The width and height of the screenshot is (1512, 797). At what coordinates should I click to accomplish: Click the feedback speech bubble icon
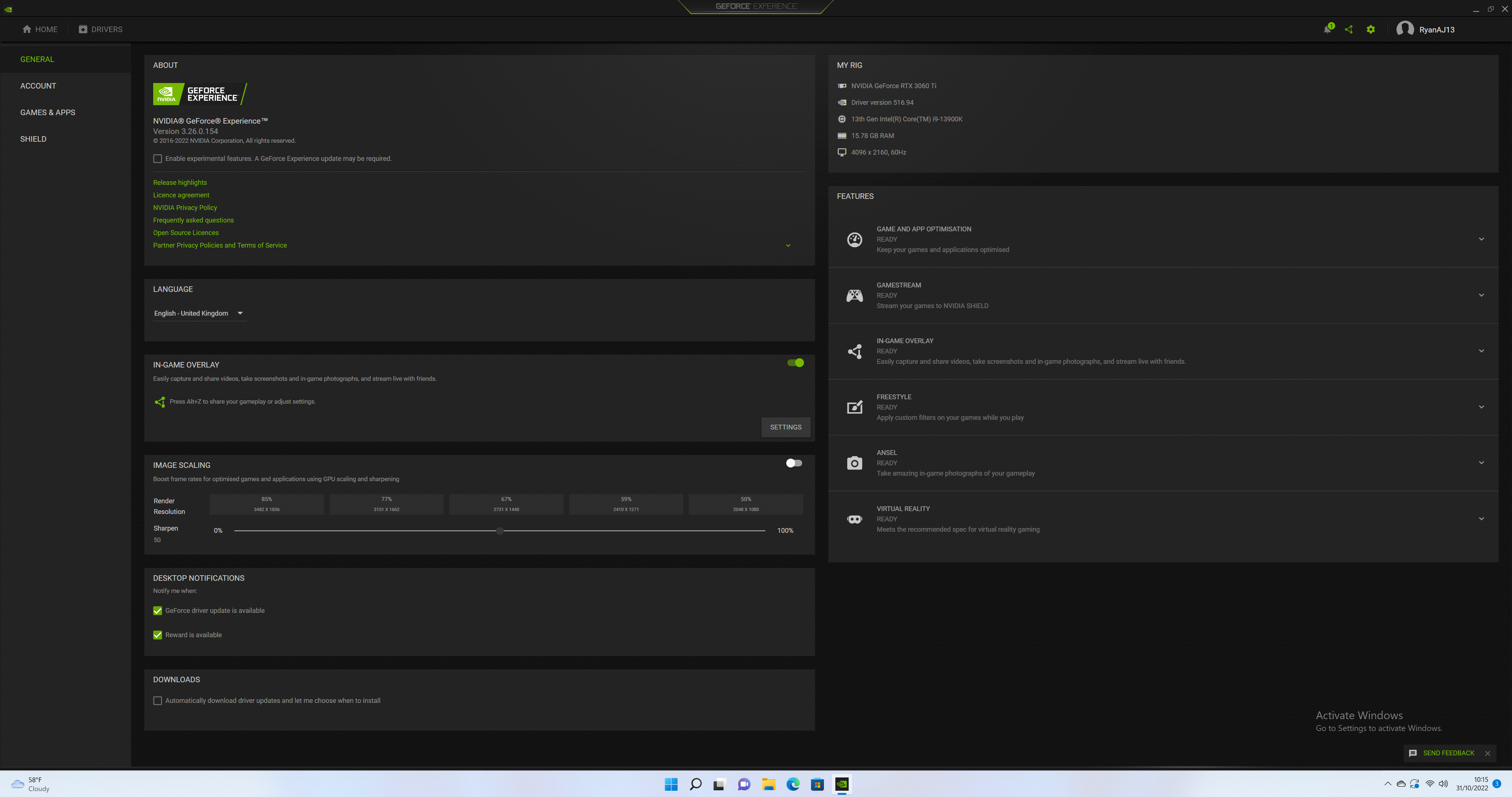(1413, 753)
